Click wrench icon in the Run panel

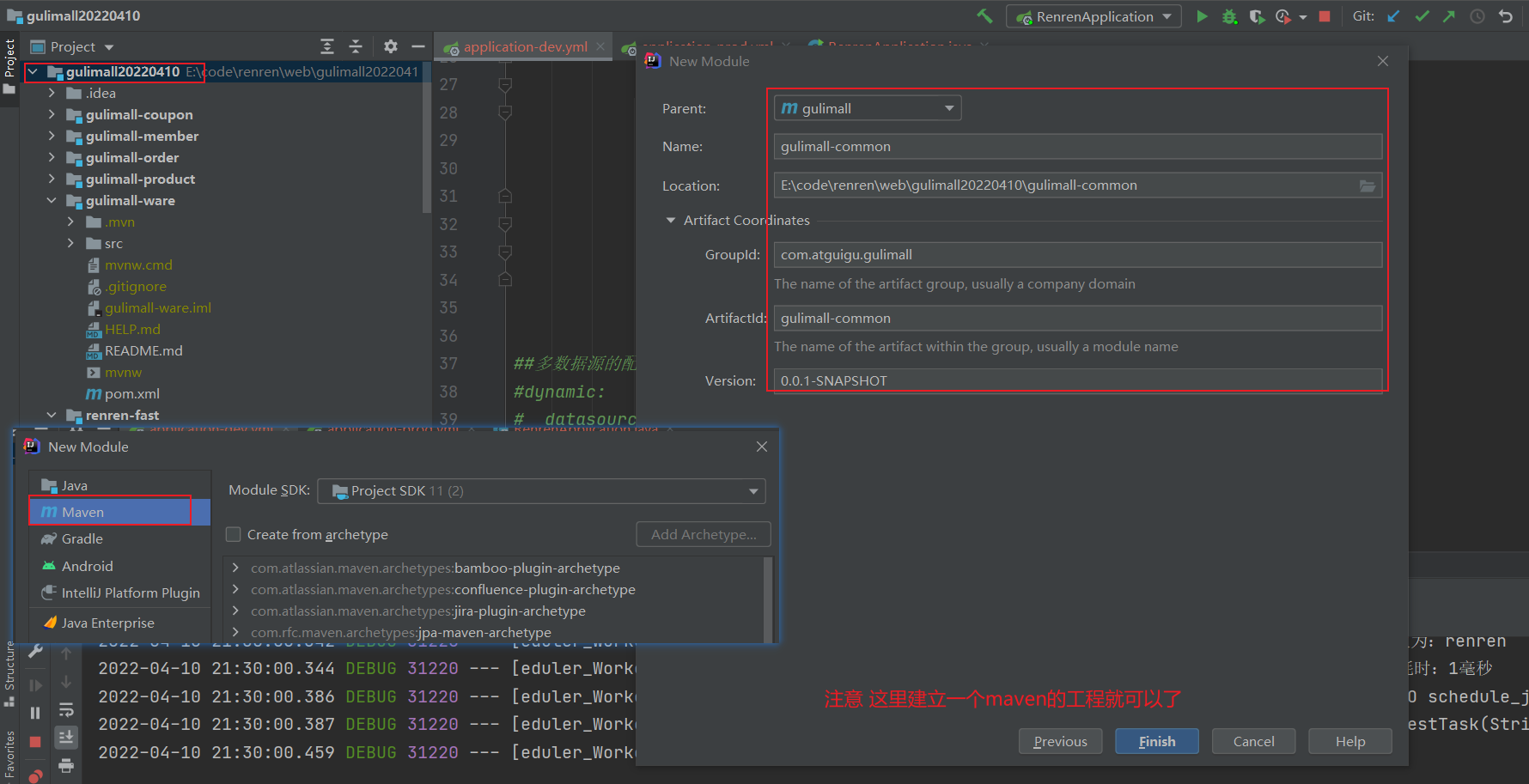[x=35, y=652]
